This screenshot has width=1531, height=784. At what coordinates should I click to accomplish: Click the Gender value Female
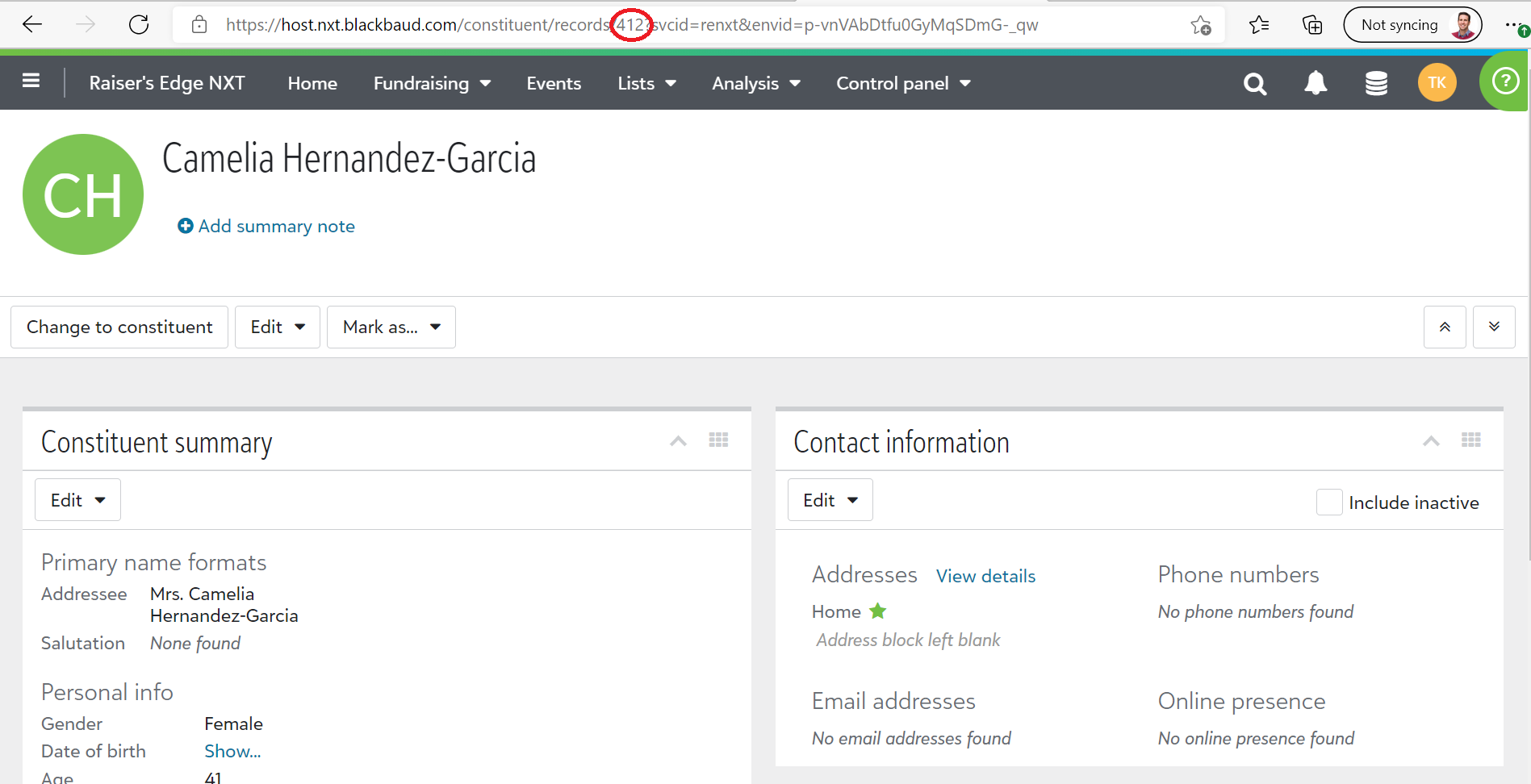[233, 724]
